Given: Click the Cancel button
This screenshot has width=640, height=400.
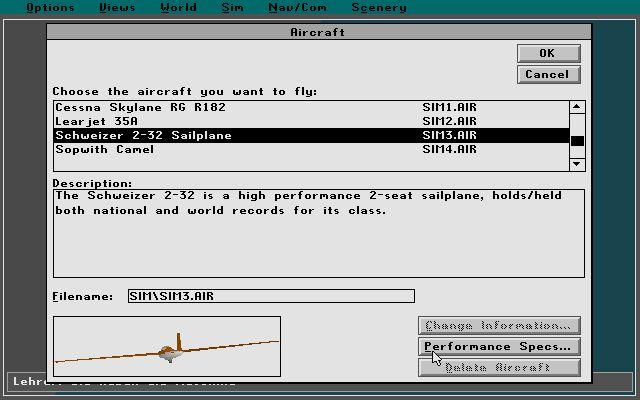Looking at the screenshot, I should 549,75.
